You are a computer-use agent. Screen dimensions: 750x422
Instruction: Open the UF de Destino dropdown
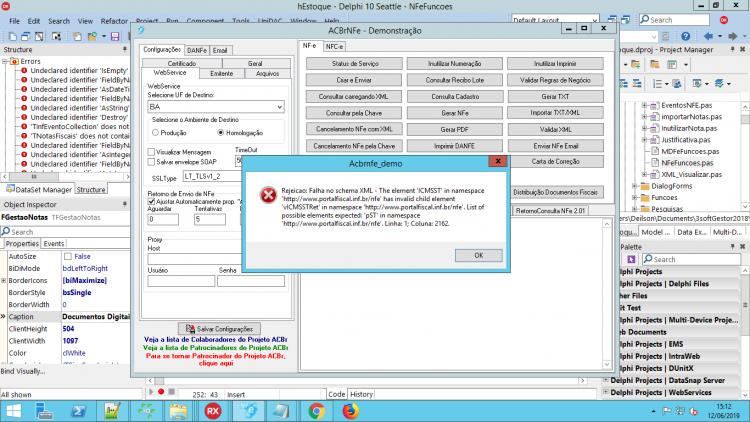(216, 107)
